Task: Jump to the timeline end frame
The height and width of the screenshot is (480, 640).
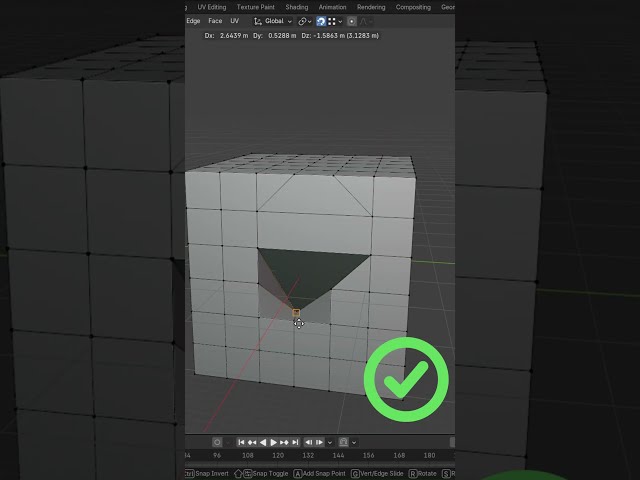Action: point(295,442)
